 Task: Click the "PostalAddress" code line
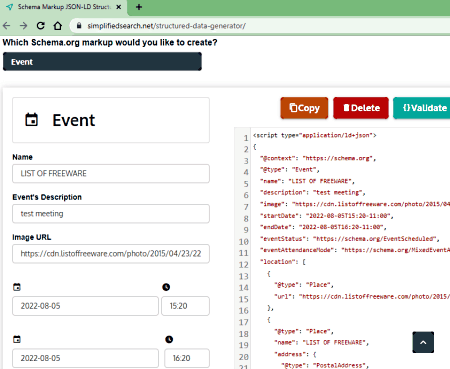(x=325, y=365)
